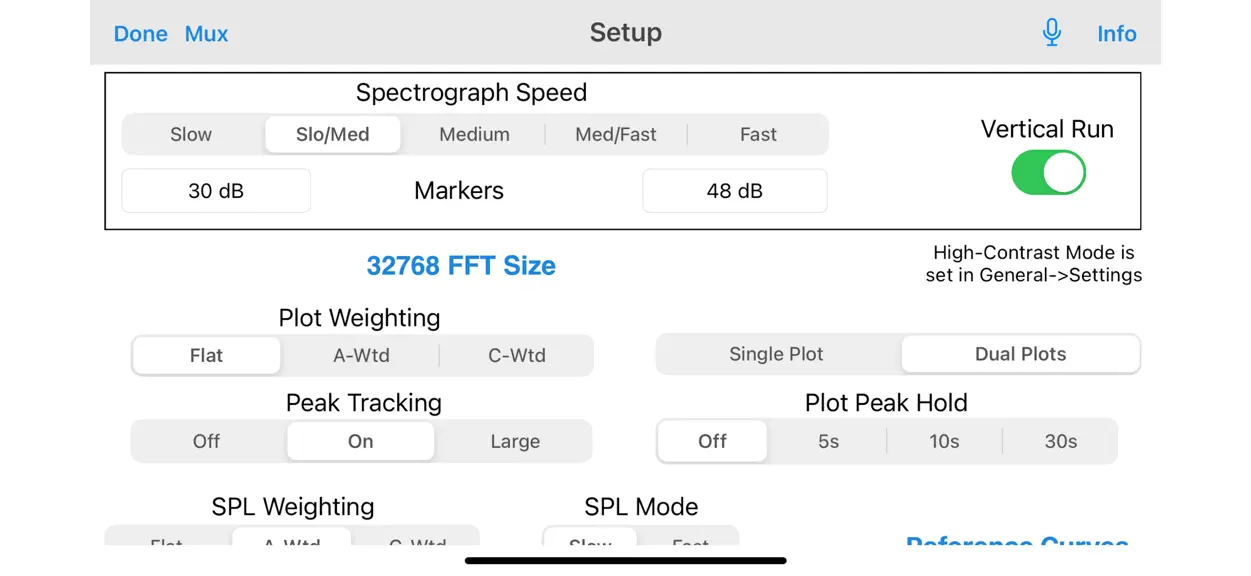
Task: Set Peak Tracking to Large
Action: (515, 441)
